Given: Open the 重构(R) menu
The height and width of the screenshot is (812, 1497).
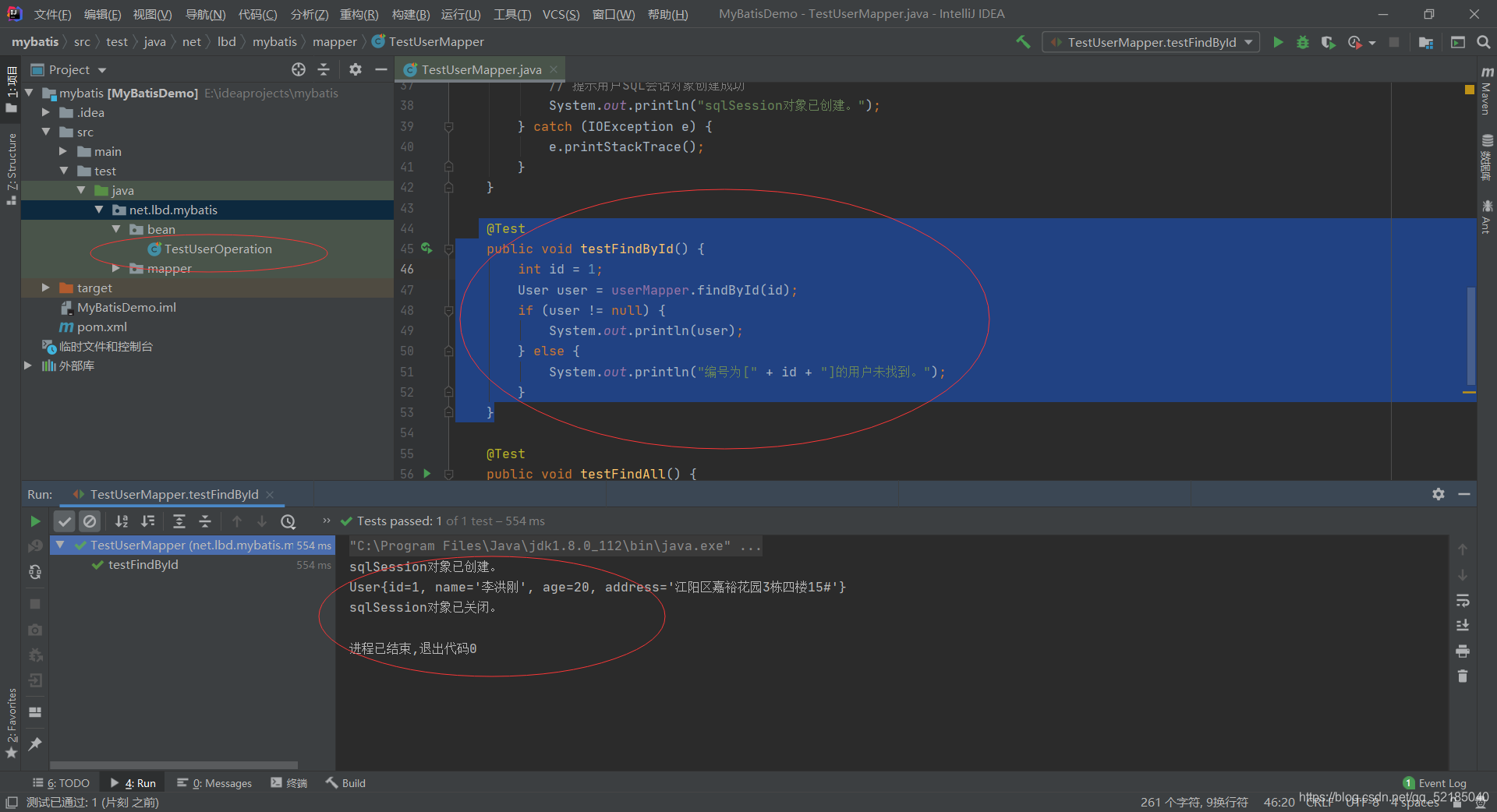Looking at the screenshot, I should (359, 14).
